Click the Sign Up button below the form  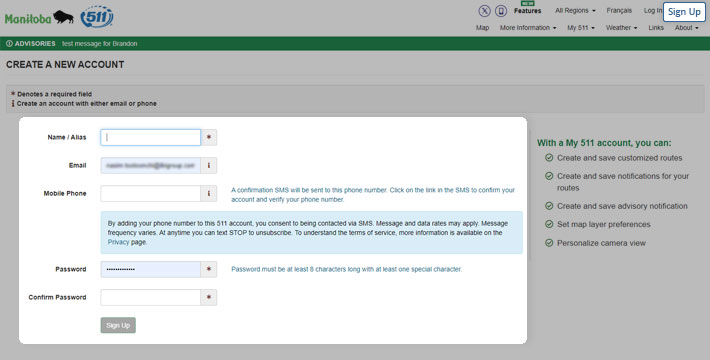[x=118, y=325]
